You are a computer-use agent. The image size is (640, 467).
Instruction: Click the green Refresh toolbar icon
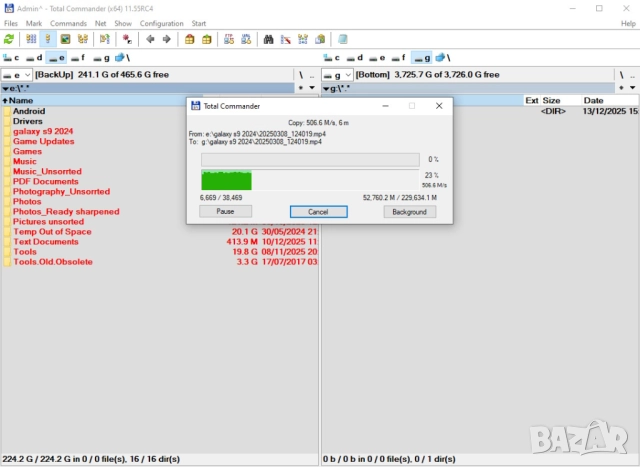coord(9,39)
